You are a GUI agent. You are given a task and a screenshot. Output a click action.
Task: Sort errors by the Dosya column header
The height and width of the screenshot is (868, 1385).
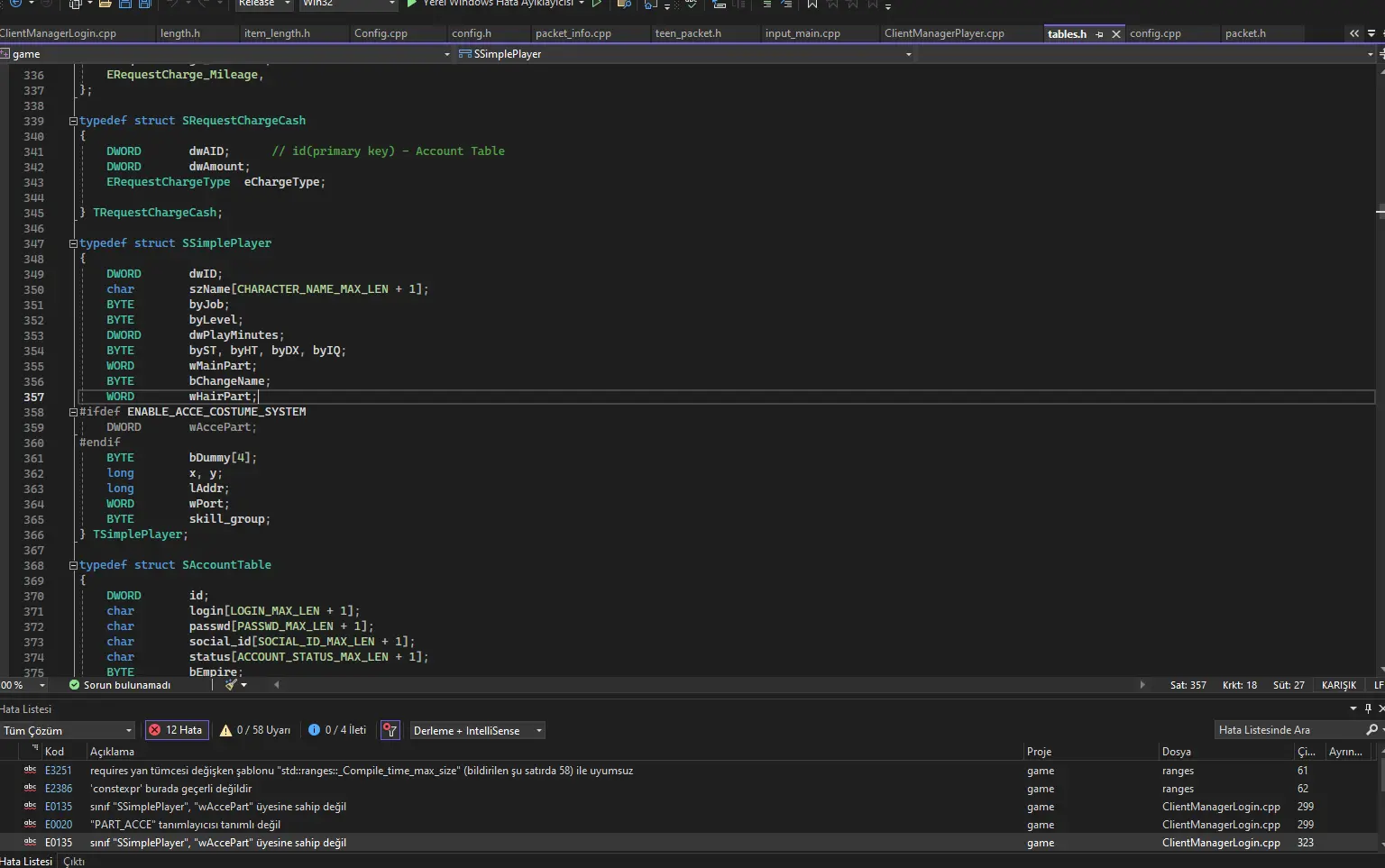pyautogui.click(x=1226, y=752)
